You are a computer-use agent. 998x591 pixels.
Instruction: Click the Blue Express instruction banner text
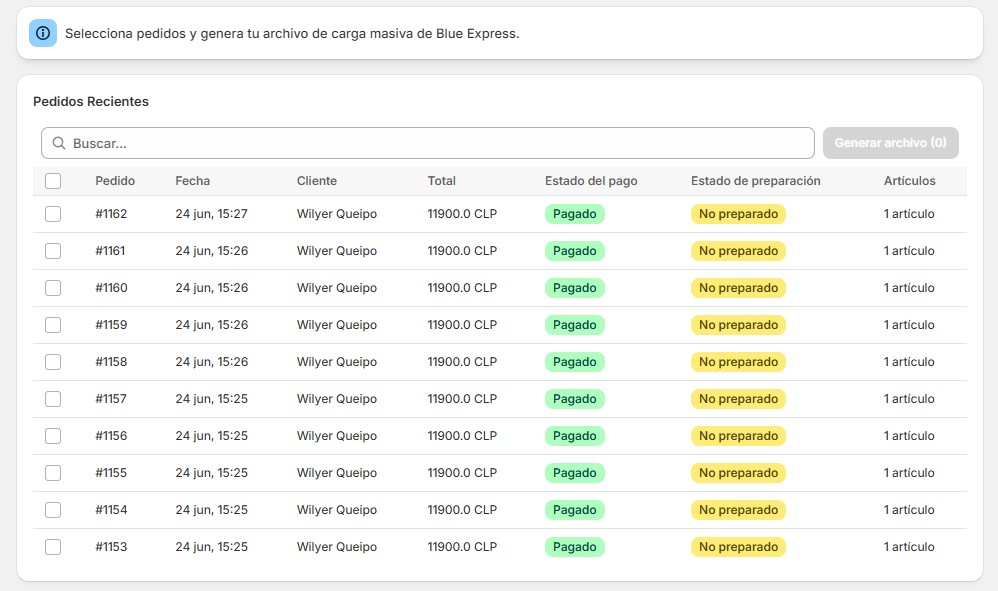pyautogui.click(x=292, y=33)
